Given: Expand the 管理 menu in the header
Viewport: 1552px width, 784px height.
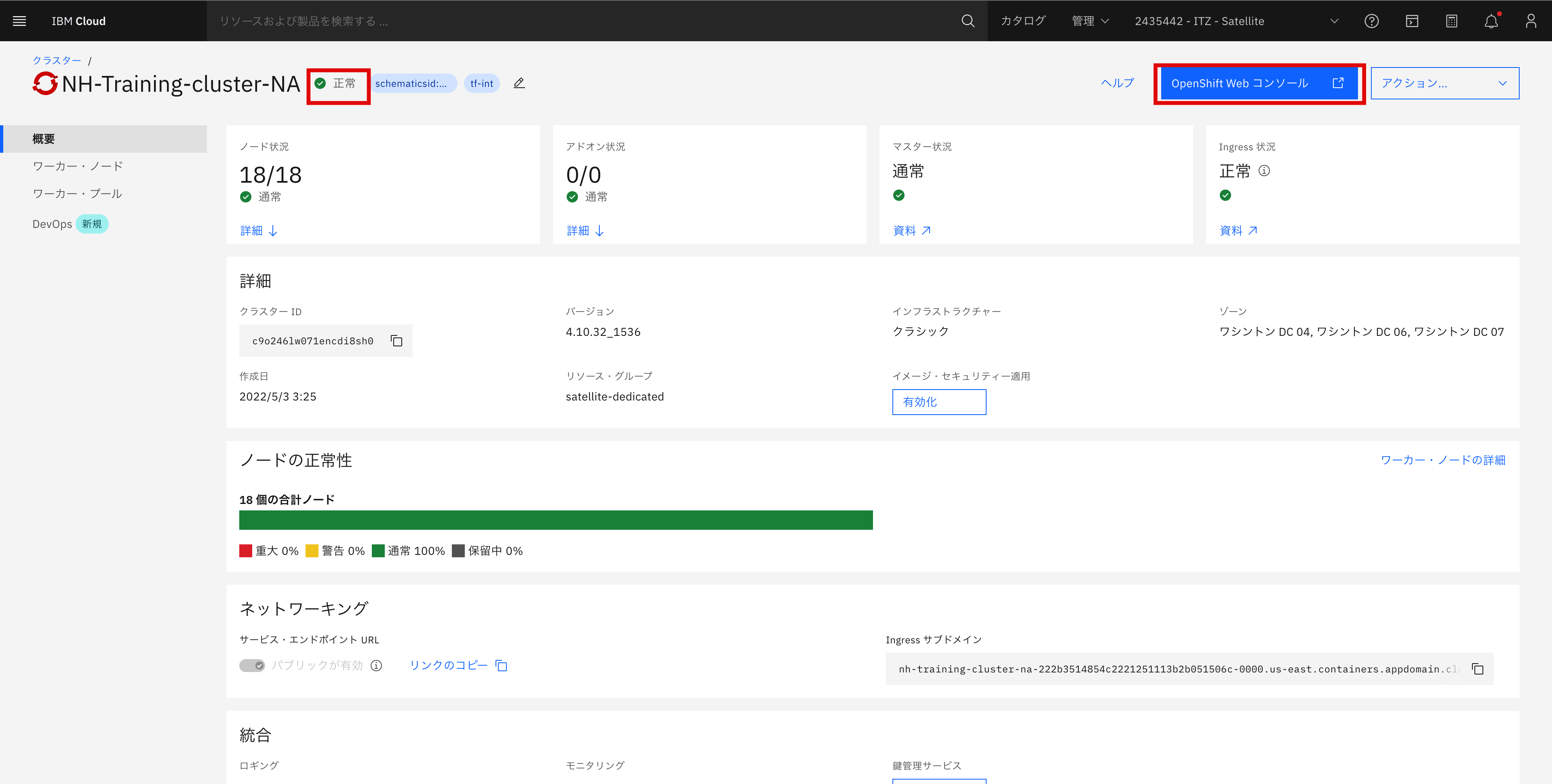Looking at the screenshot, I should 1090,21.
